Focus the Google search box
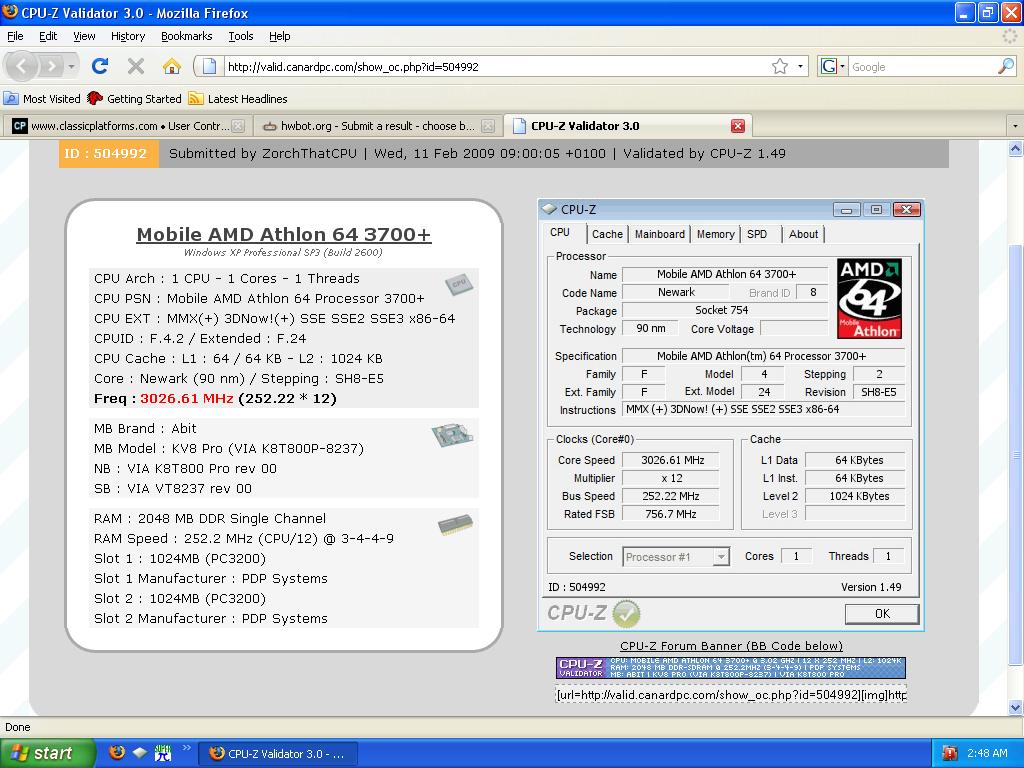The width and height of the screenshot is (1024, 768). point(922,67)
